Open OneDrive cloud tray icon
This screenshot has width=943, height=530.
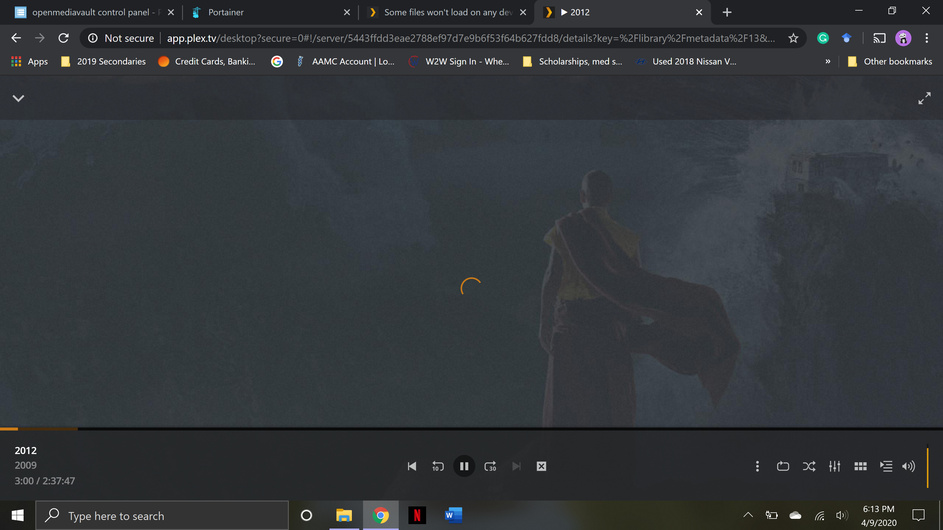(x=795, y=516)
